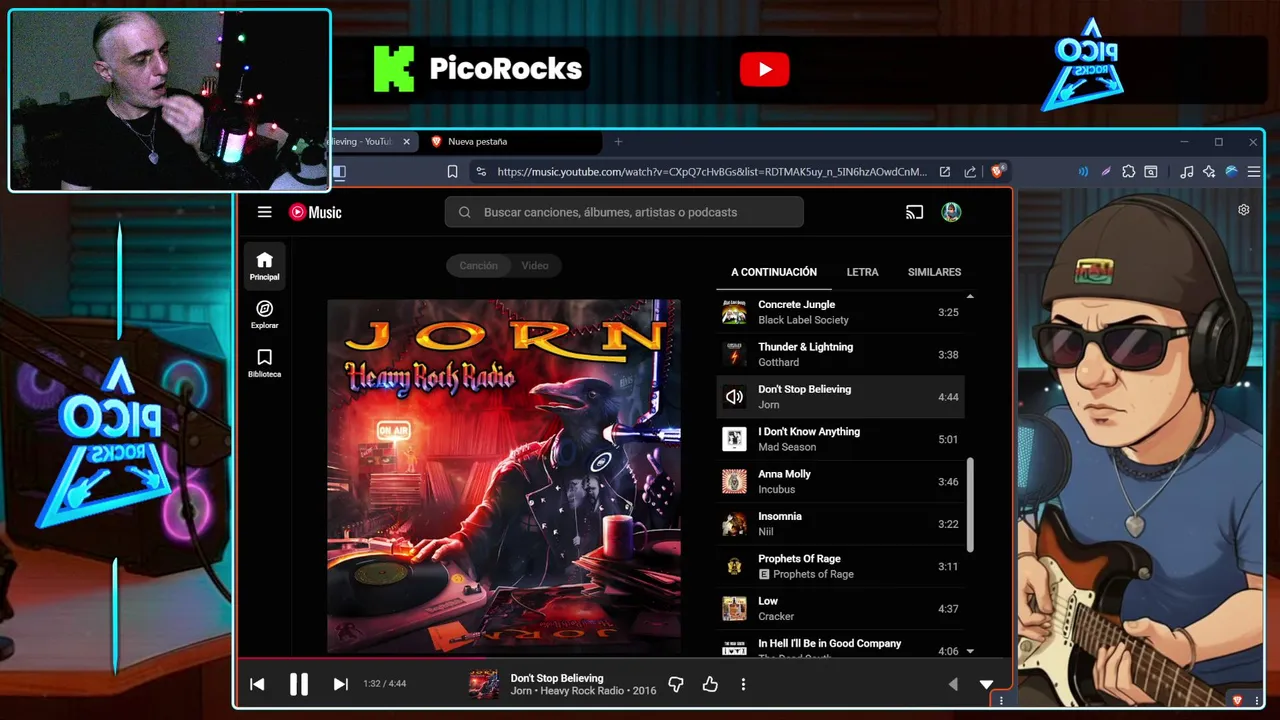1280x720 pixels.
Task: Play I Don't Know Anything by Mad Season
Action: click(x=840, y=439)
